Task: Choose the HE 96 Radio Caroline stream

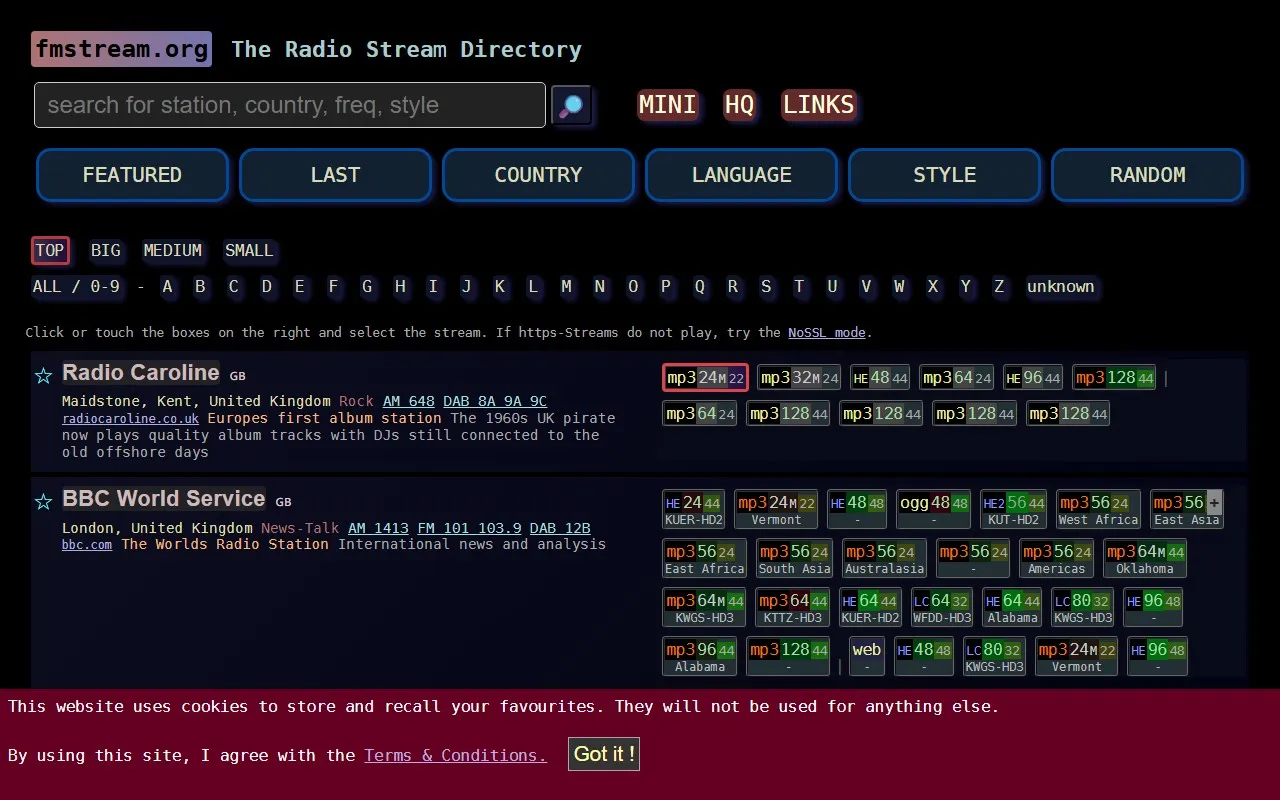Action: 1032,377
